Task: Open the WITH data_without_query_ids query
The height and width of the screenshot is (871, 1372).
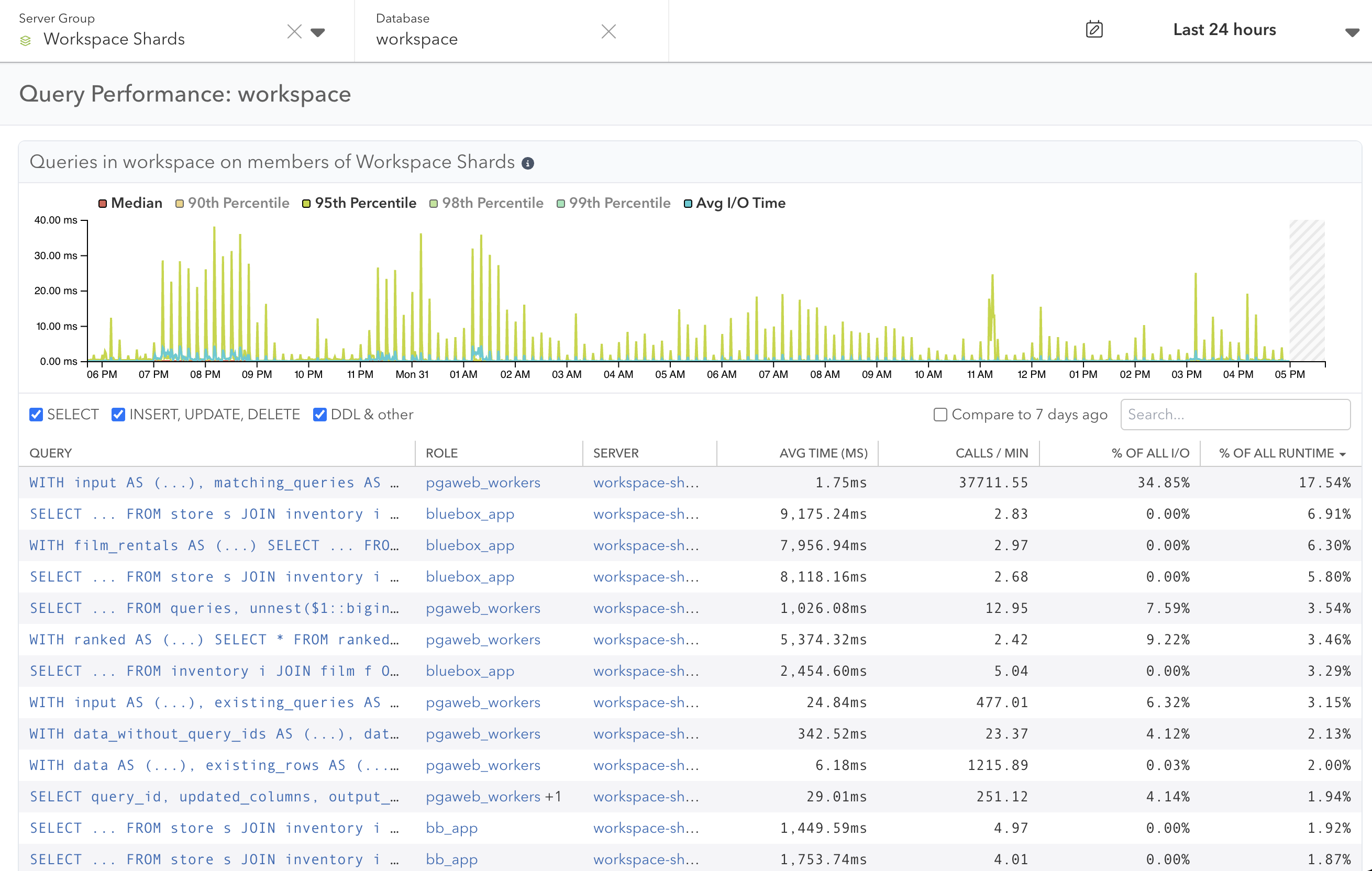Action: [214, 734]
